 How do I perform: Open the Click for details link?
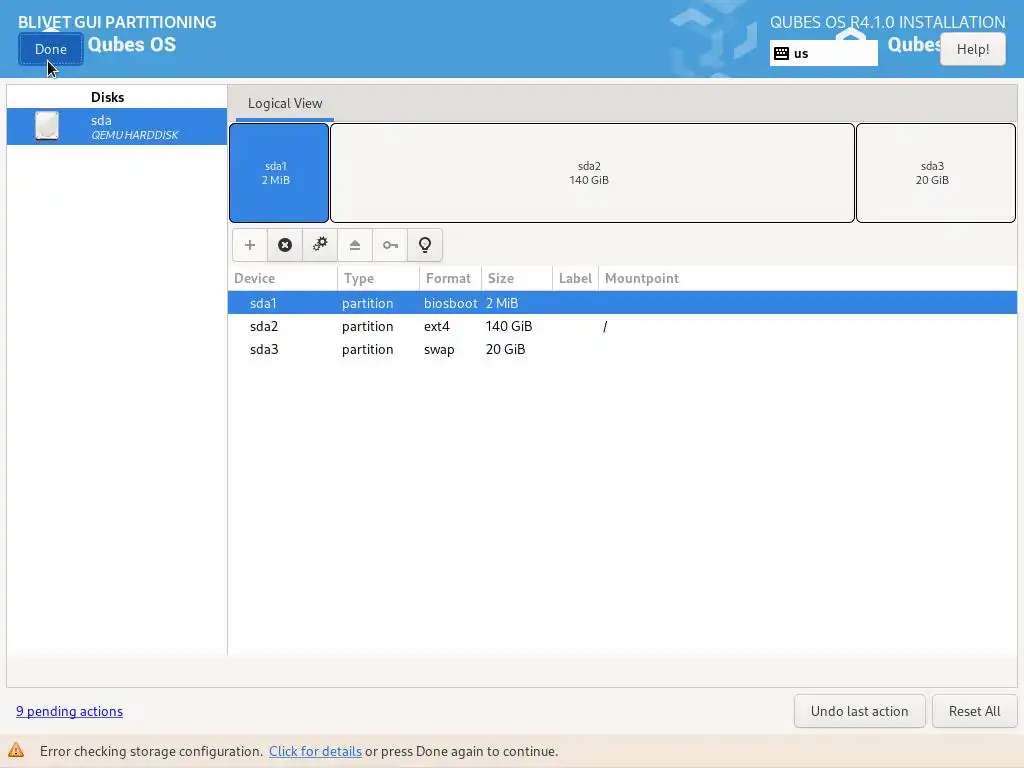point(315,751)
